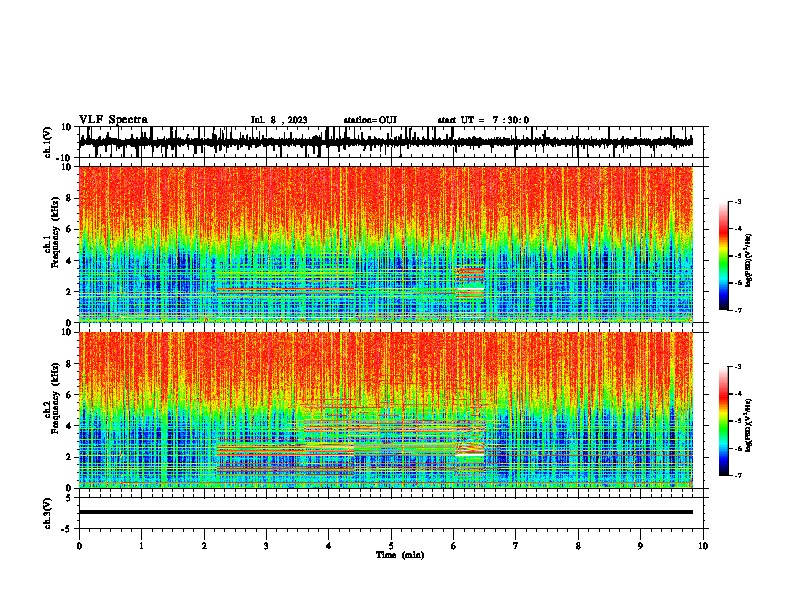Click the 5 tick on the ch.3(V) axis

(69, 498)
